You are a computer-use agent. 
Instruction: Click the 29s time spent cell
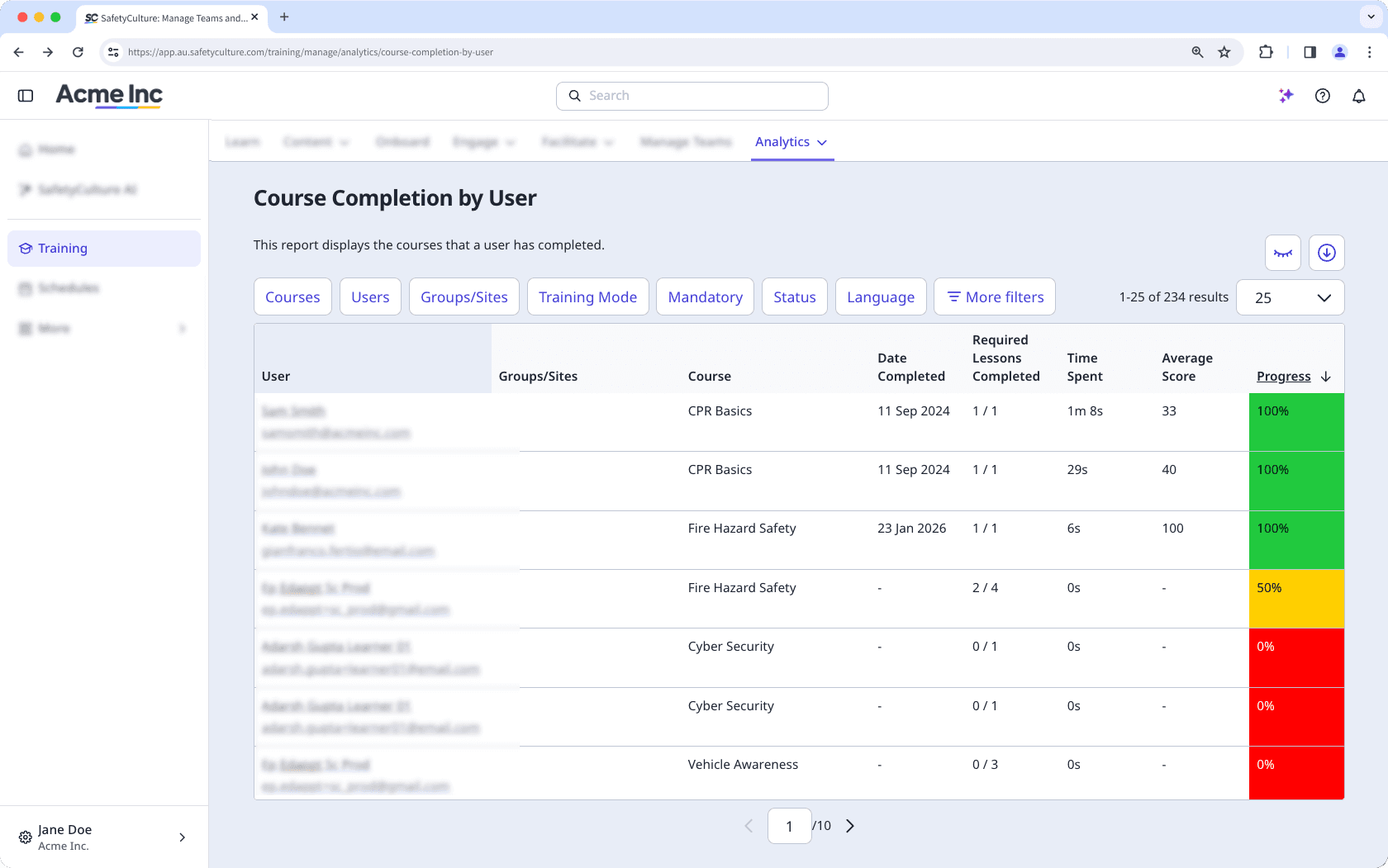1077,470
